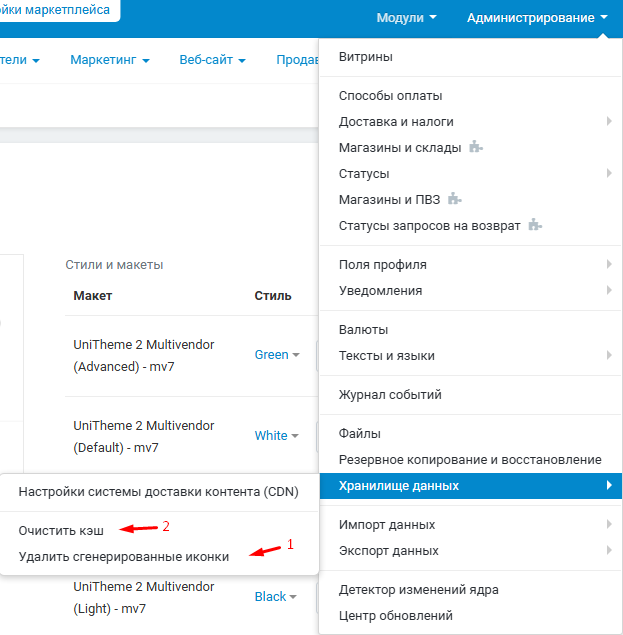
Task: Choose Удалить сгенерированные иконки
Action: tap(124, 556)
